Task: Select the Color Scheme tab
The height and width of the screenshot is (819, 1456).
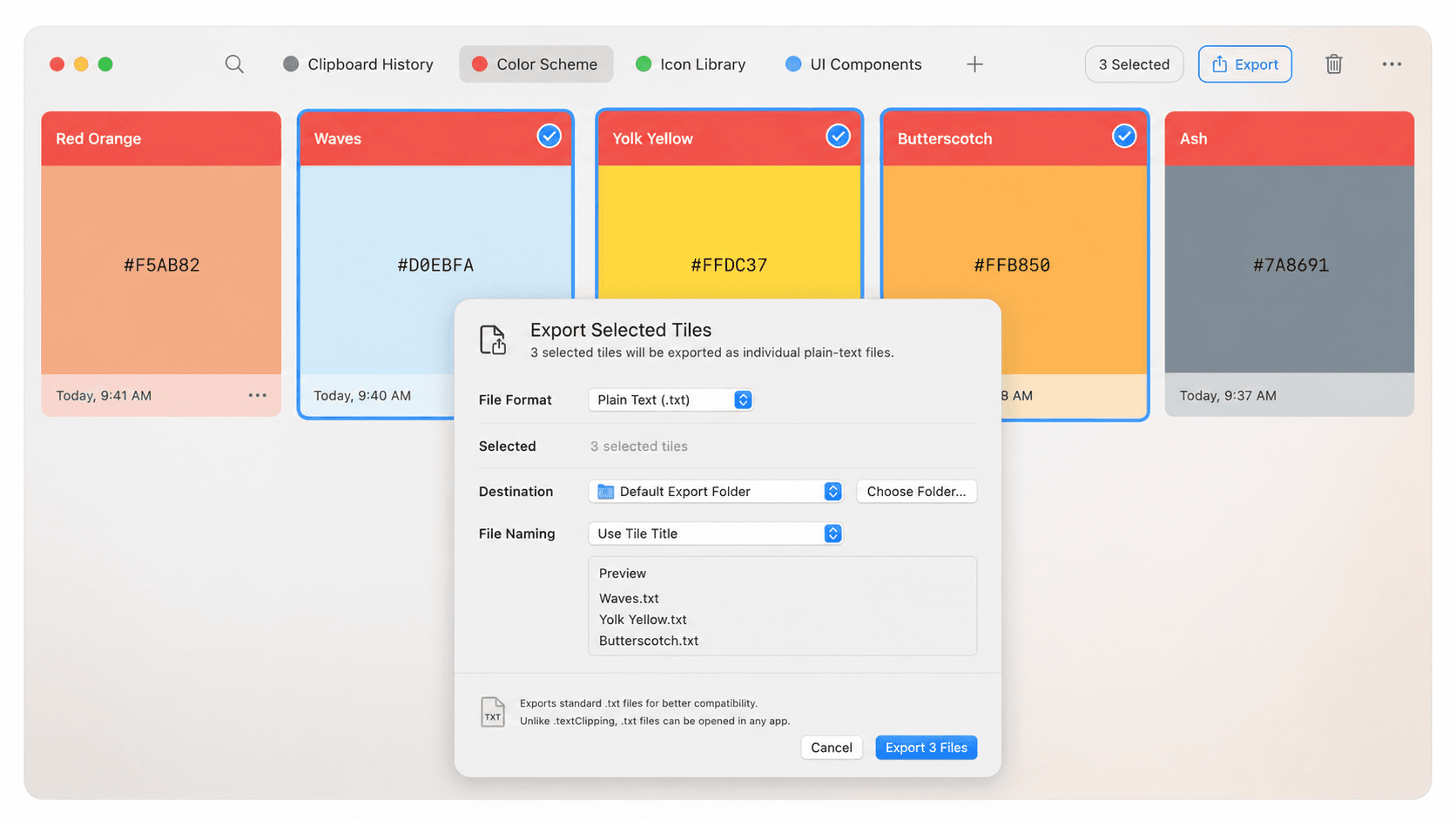Action: tap(536, 64)
